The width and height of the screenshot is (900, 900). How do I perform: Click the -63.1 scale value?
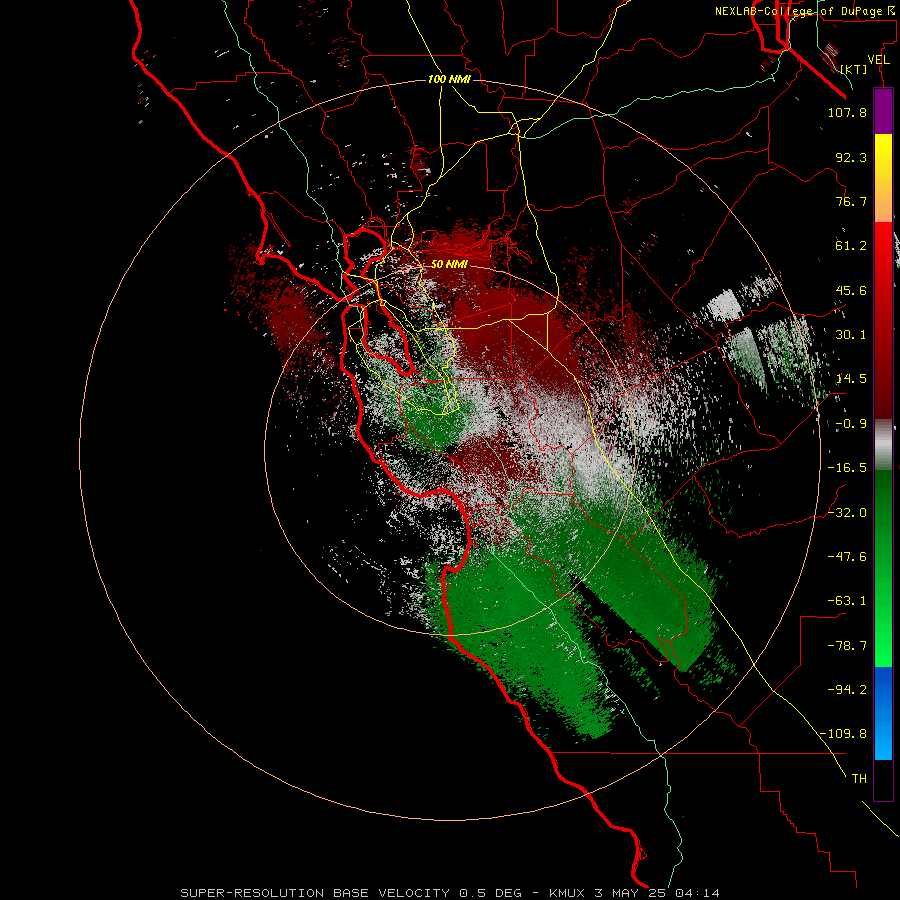point(847,601)
